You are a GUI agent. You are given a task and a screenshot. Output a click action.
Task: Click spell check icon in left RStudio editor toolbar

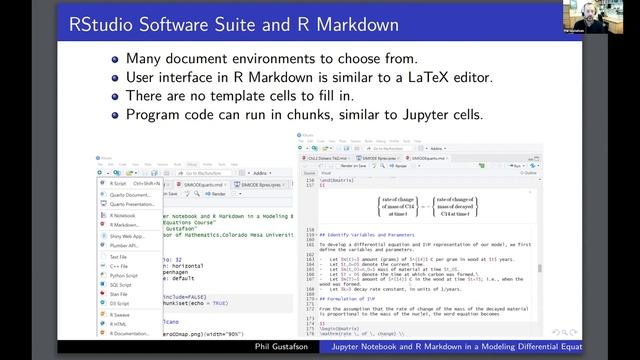[187, 194]
